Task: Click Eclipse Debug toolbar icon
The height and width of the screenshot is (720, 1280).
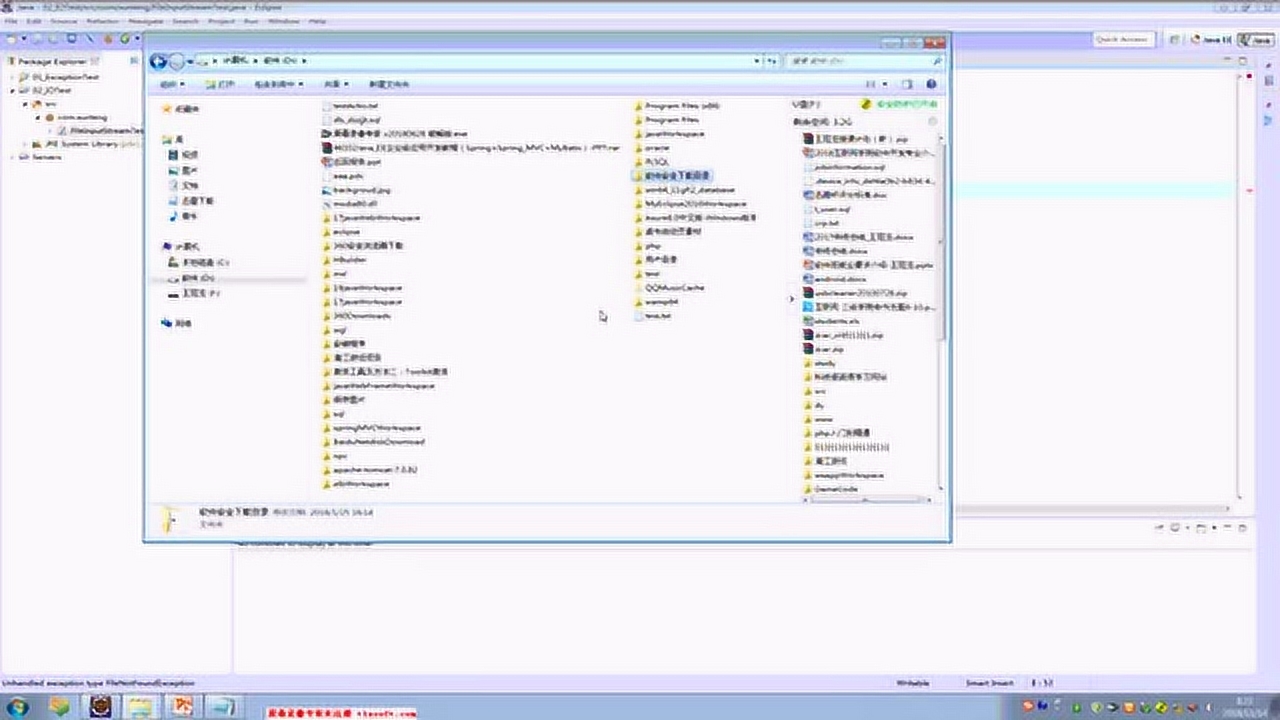Action: click(109, 39)
